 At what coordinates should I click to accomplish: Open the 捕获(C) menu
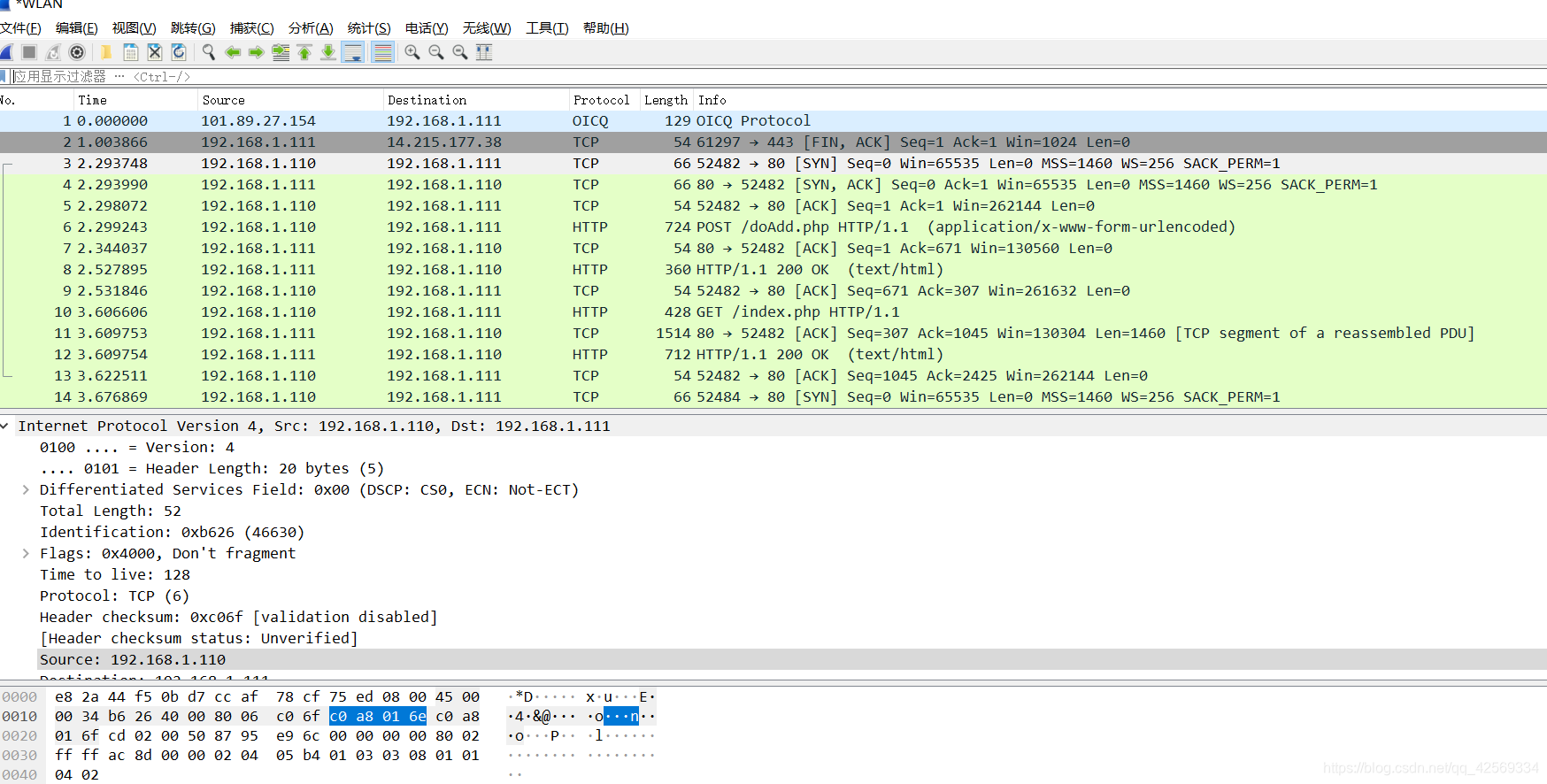252,28
